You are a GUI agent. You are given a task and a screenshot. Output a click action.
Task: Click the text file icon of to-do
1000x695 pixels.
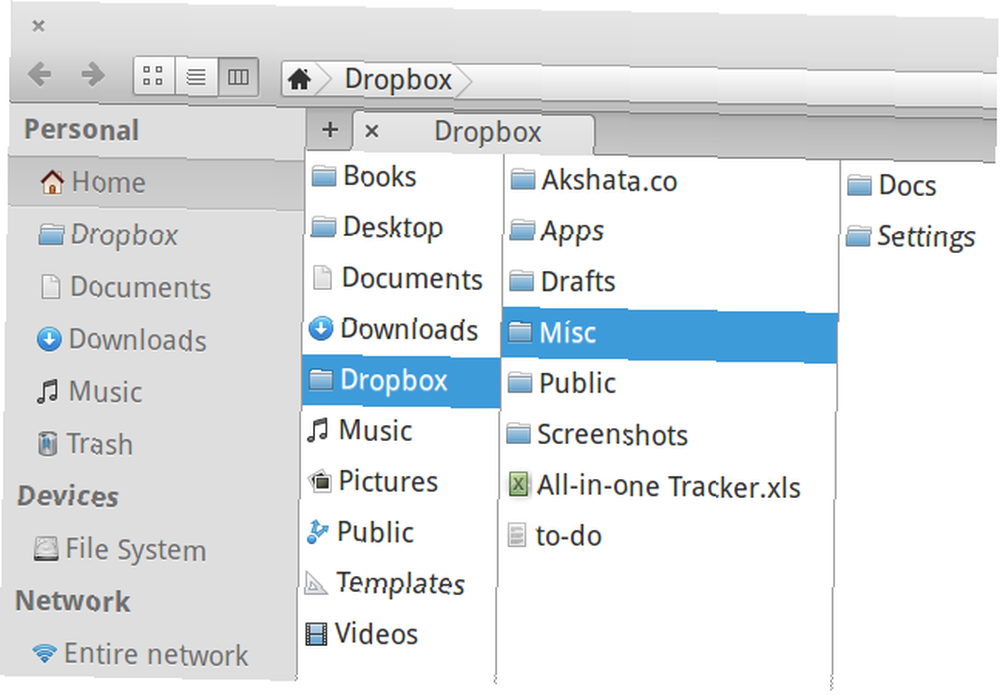tap(517, 535)
